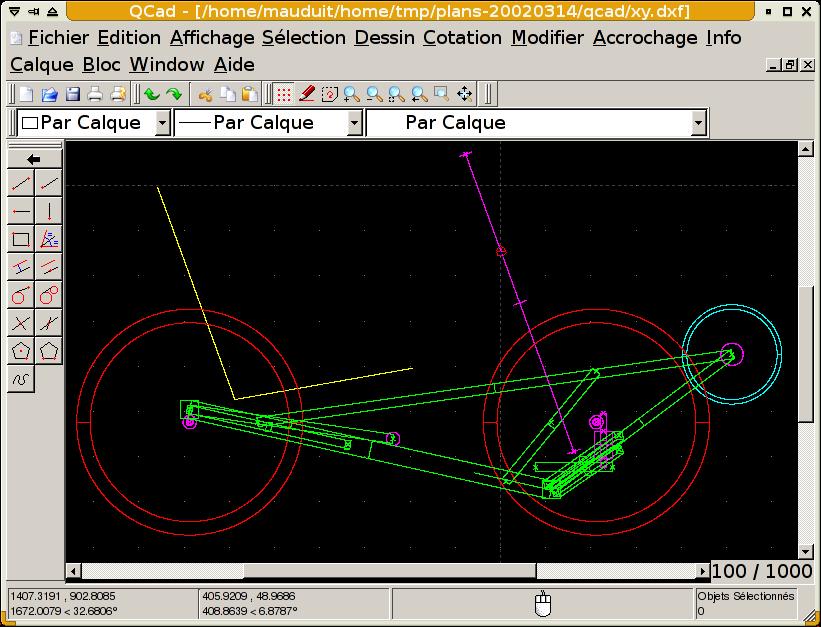Viewport: 821px width, 627px height.
Task: Open the Fichier menu
Action: pos(58,38)
